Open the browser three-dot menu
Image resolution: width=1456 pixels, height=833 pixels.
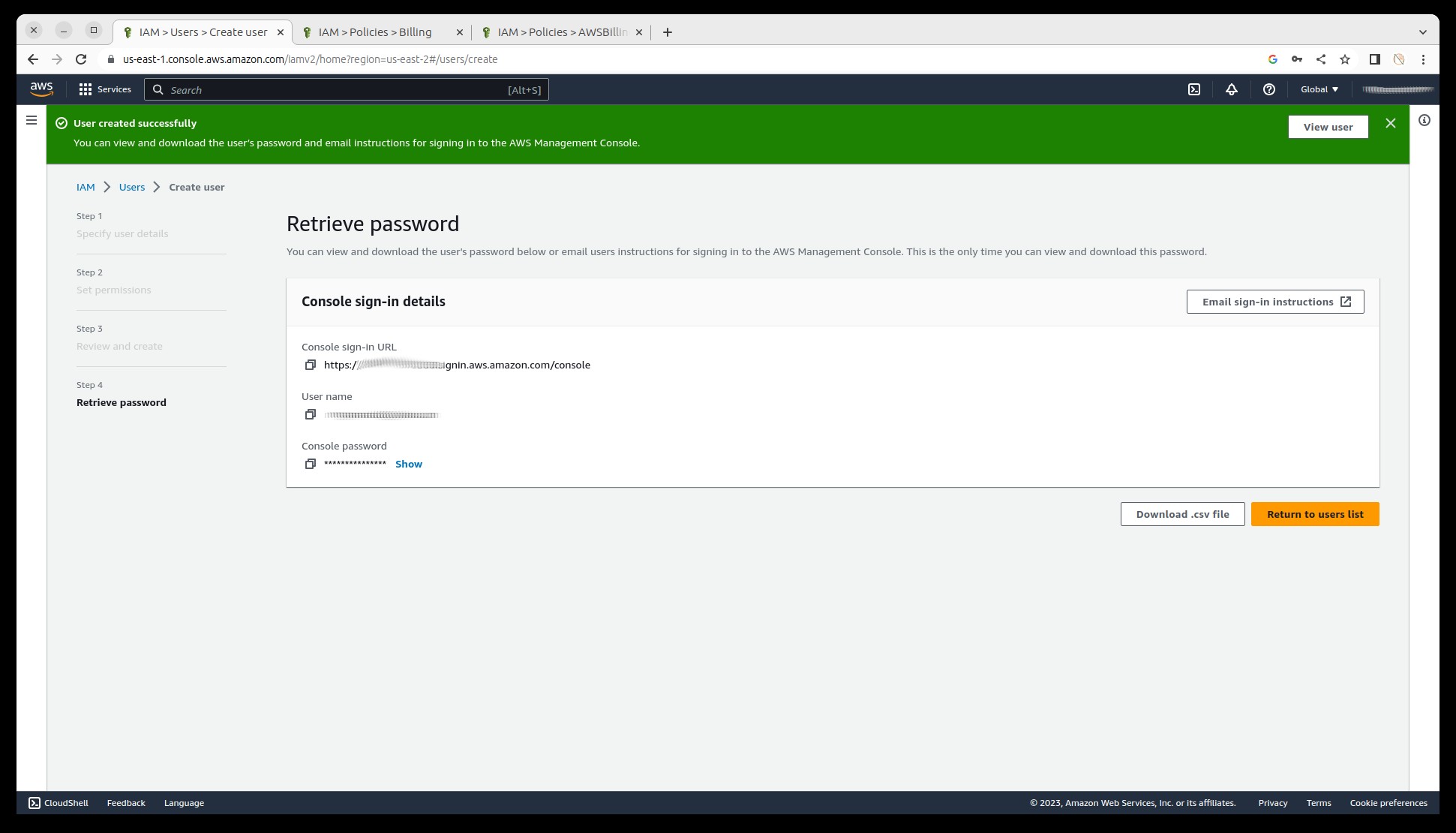pos(1423,59)
